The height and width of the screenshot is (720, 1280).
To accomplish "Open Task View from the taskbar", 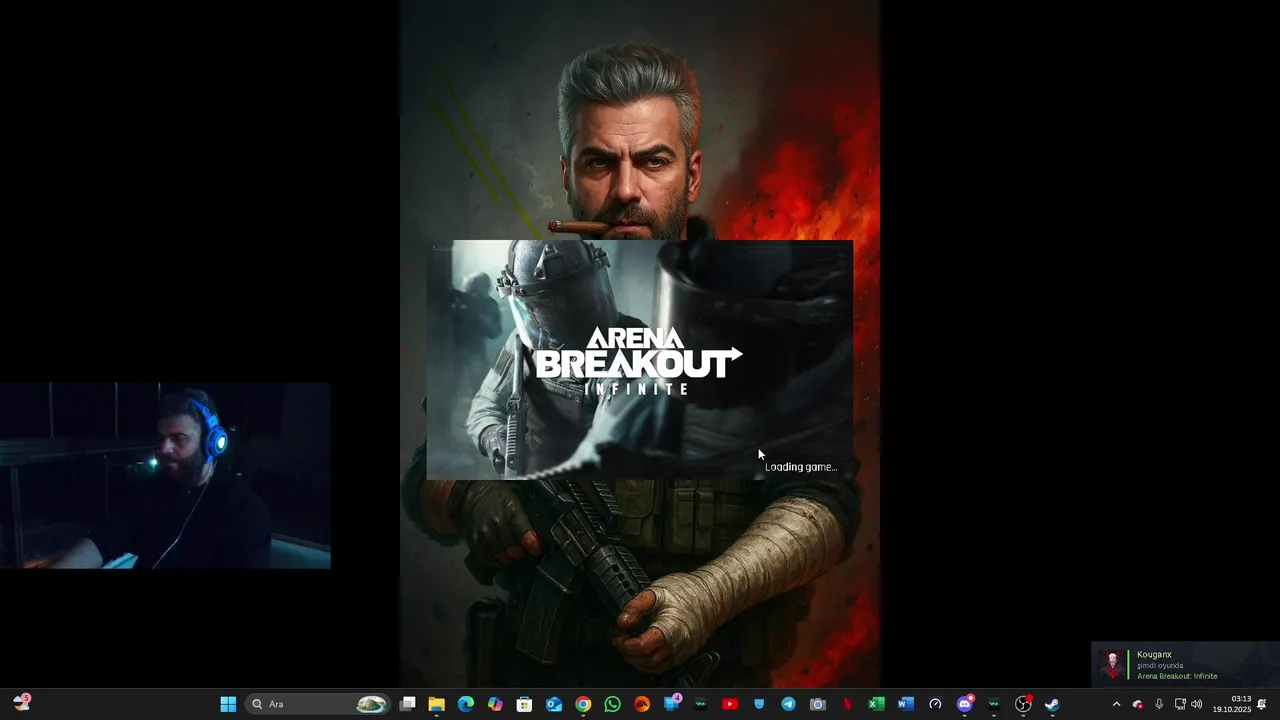I will pyautogui.click(x=407, y=704).
